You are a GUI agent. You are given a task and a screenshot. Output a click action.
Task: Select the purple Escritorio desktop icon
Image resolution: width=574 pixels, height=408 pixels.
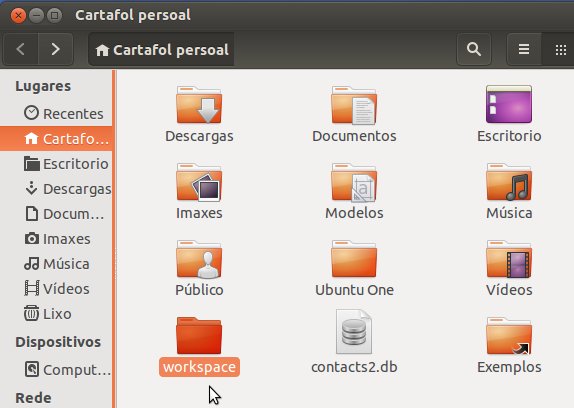(x=509, y=104)
